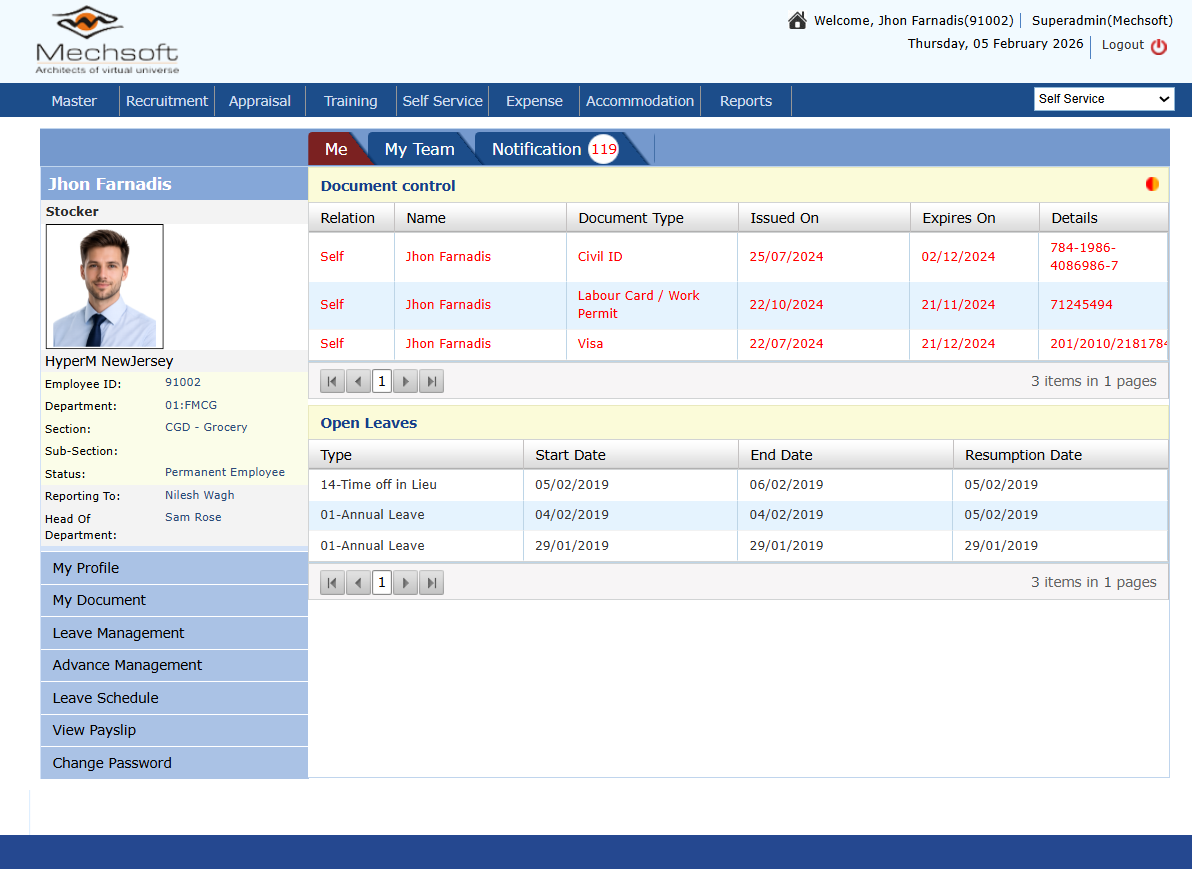Open Advance Management in sidebar
This screenshot has height=869, width=1192.
(x=174, y=665)
